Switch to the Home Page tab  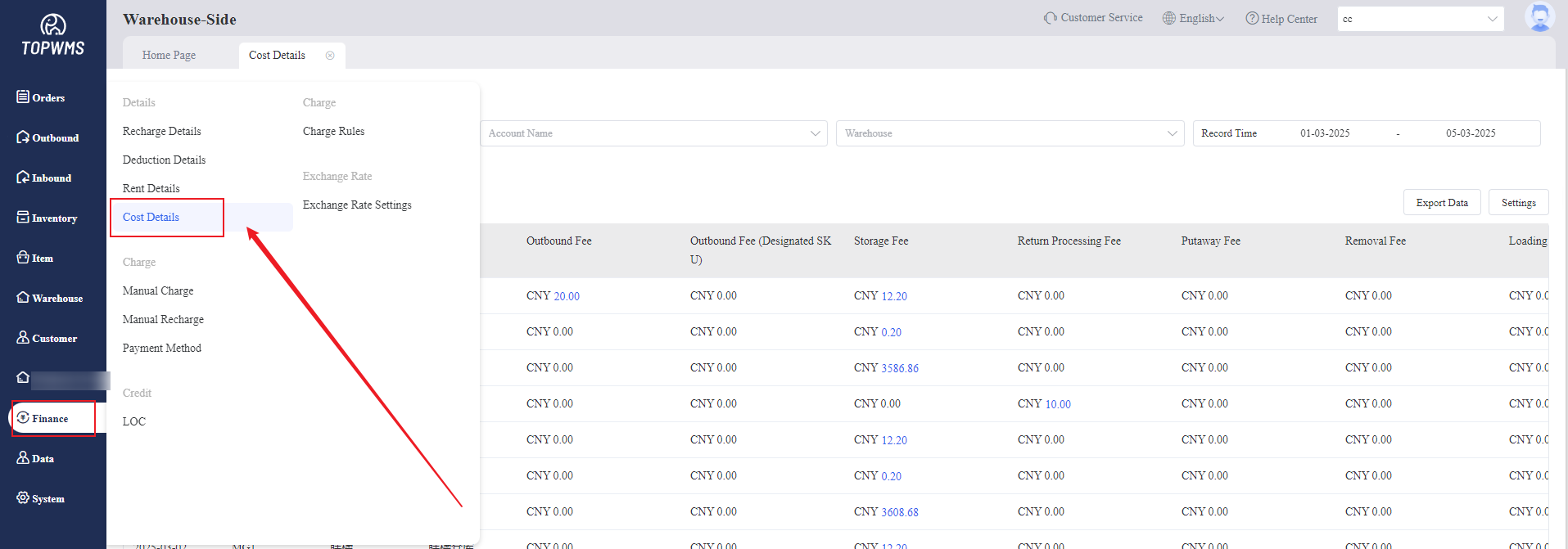[x=169, y=56]
